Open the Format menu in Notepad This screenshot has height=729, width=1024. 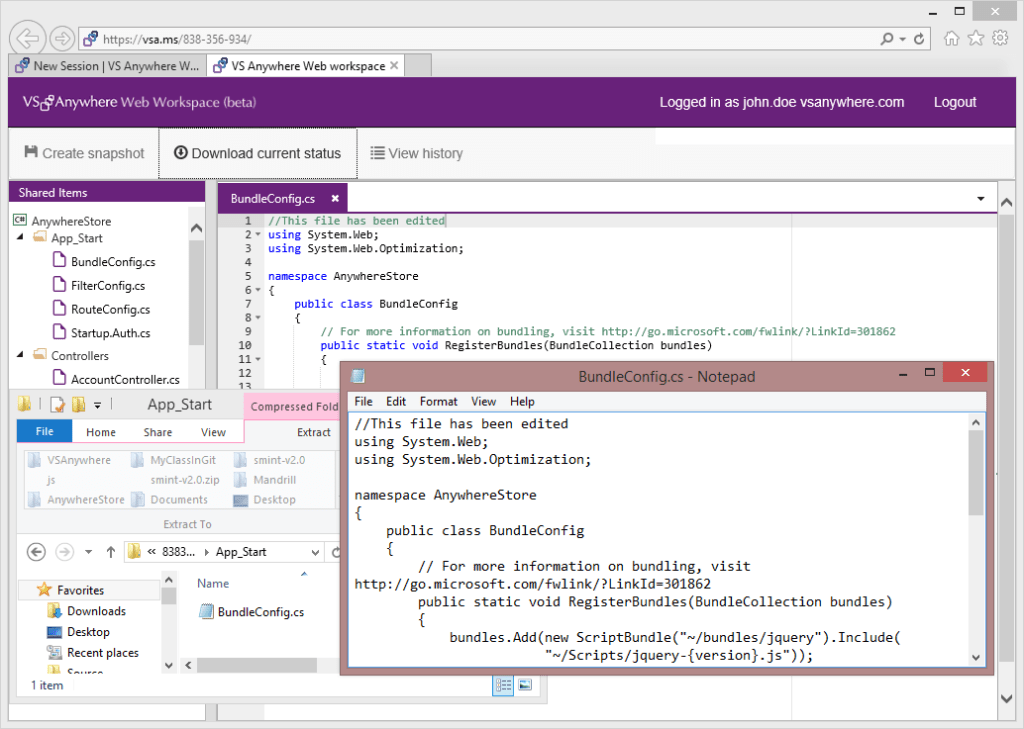pos(438,401)
